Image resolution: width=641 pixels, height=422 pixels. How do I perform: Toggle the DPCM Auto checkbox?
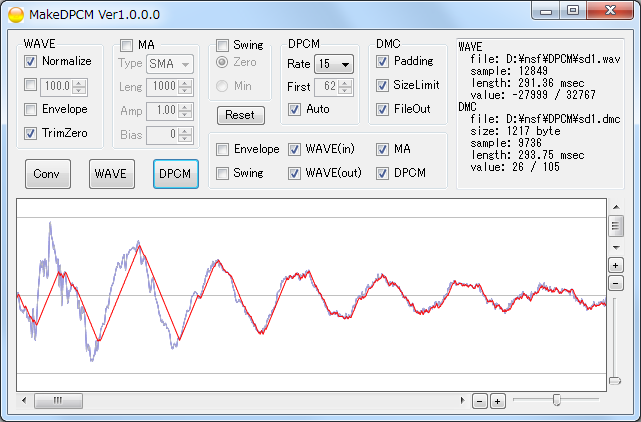(x=294, y=109)
